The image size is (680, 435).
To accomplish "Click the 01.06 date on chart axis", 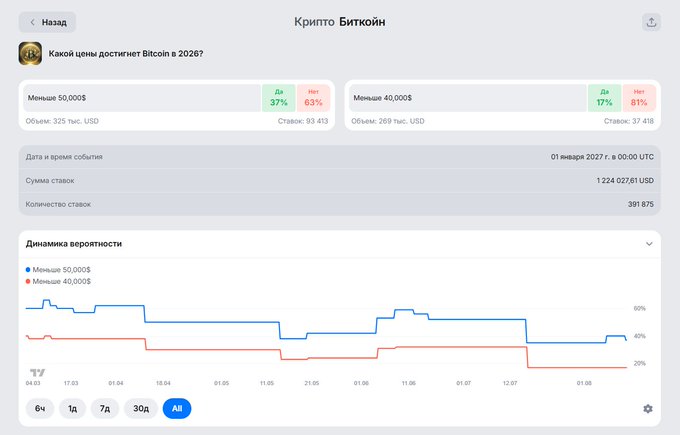I will 361,383.
